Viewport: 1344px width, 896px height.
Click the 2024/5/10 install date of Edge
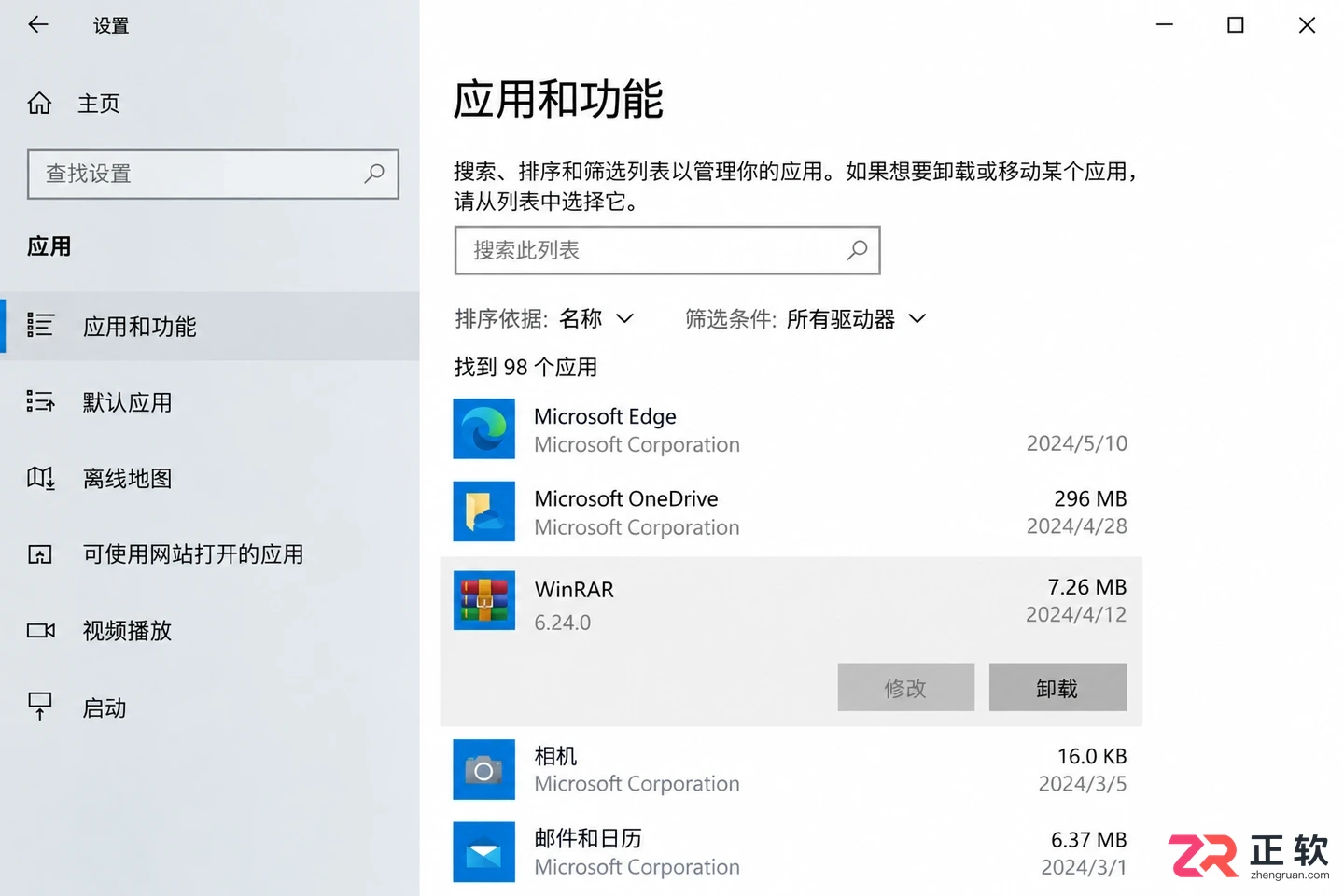(1077, 443)
